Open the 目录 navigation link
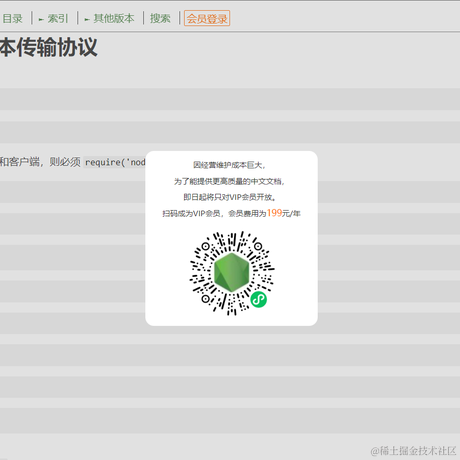This screenshot has height=460, width=460. (12, 18)
